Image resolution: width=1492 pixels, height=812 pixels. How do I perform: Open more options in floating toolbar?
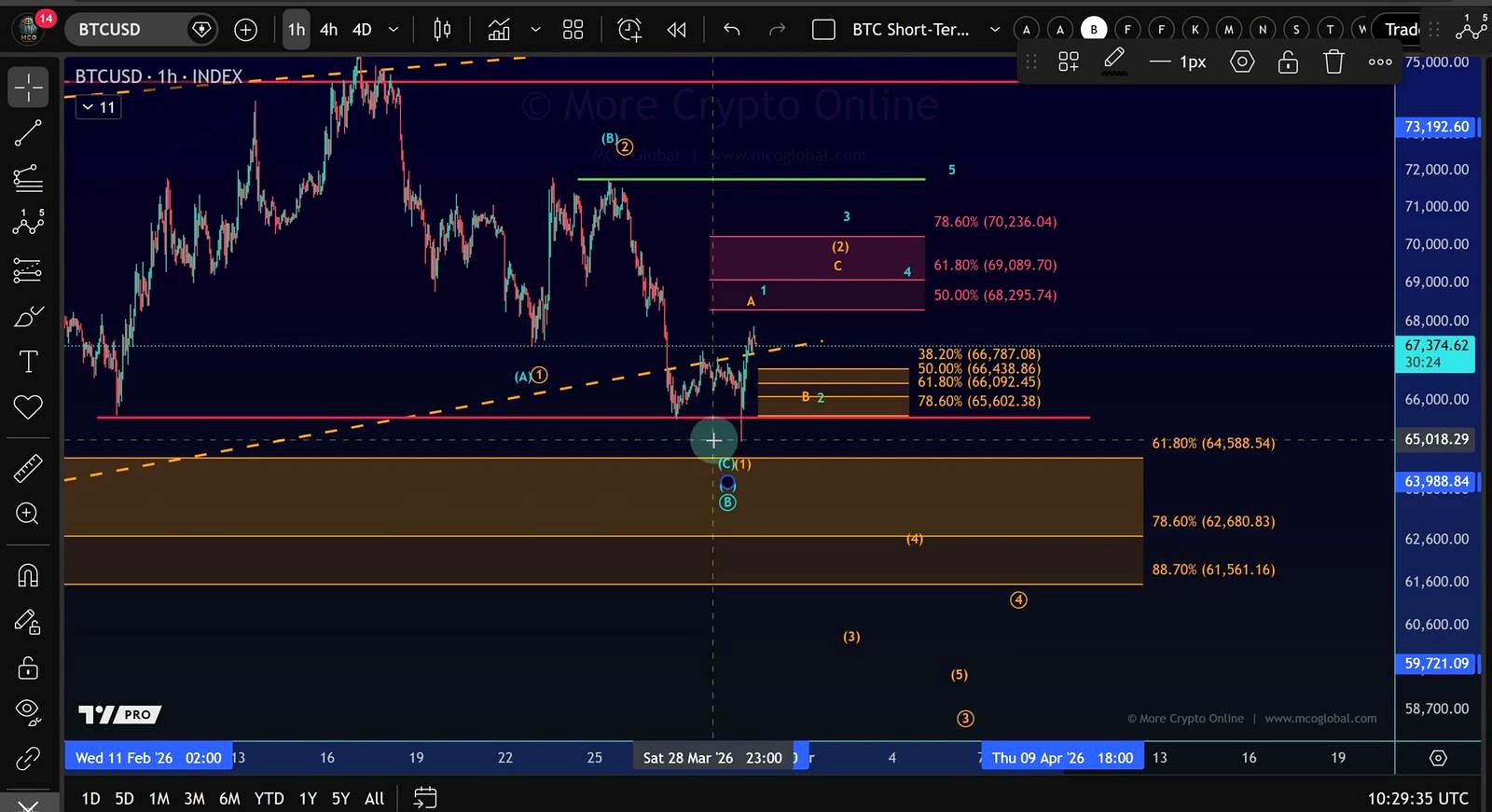pos(1380,62)
